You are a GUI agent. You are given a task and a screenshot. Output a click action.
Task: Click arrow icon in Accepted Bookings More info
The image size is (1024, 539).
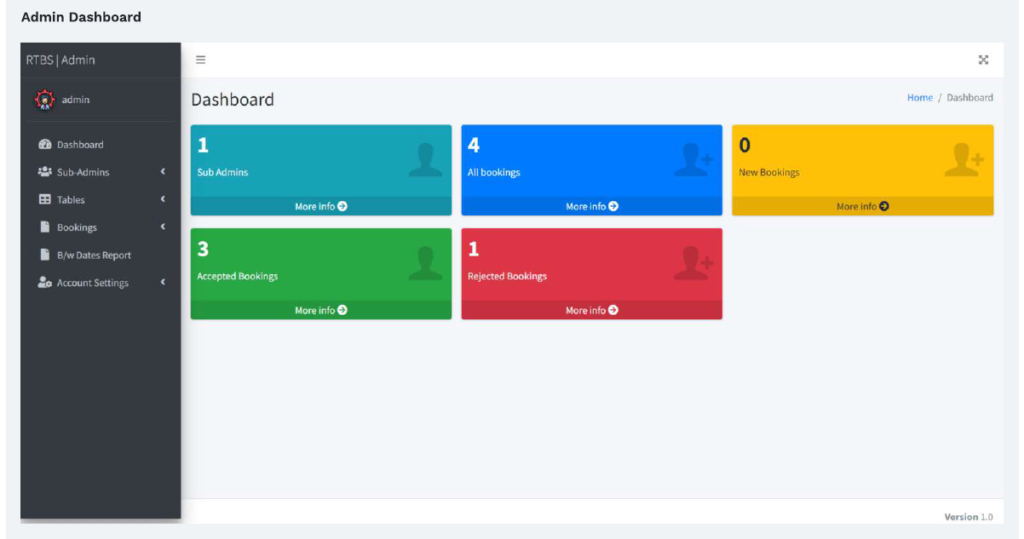tap(342, 310)
